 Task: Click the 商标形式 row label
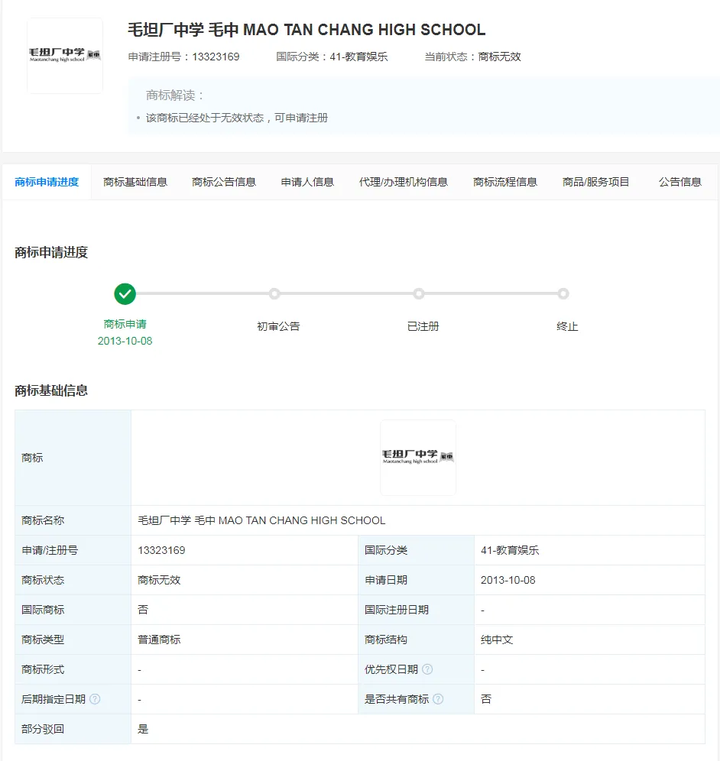tap(43, 669)
